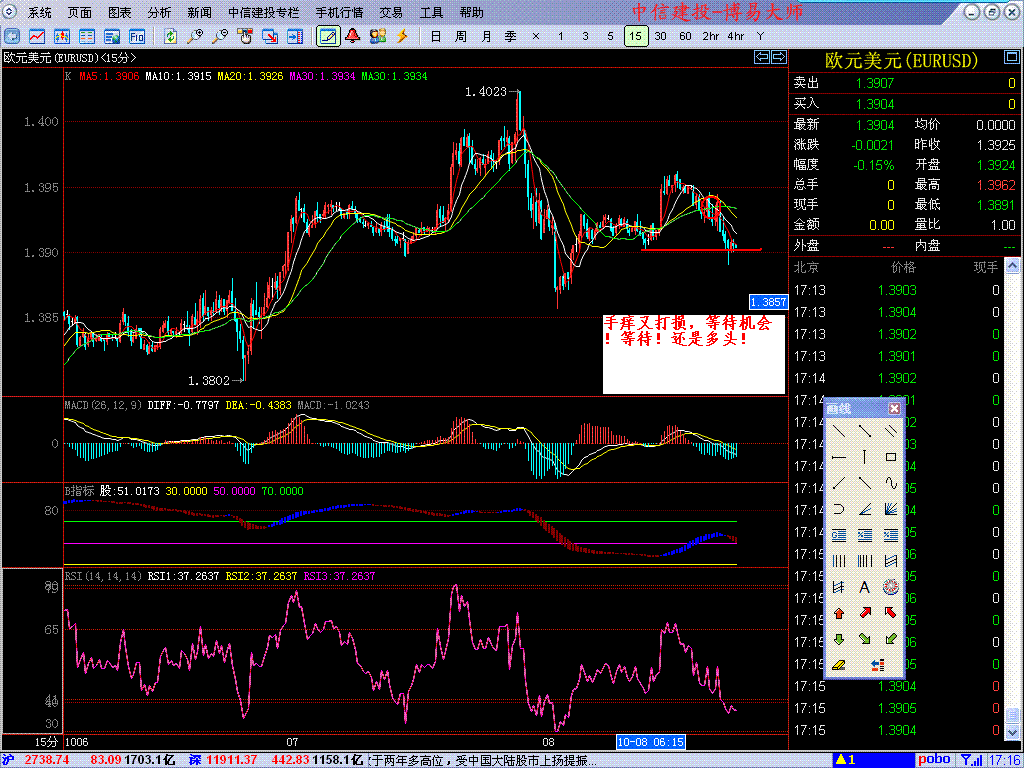Place a red up arrow marker
Viewport: 1024px width, 768px height.
(x=840, y=614)
